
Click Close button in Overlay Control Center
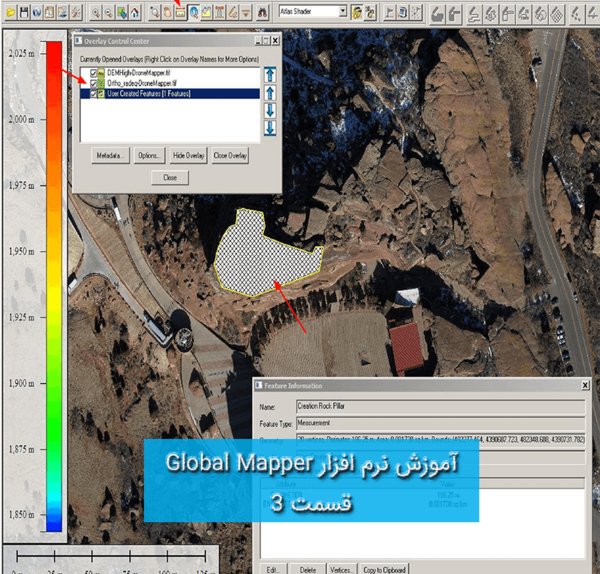pos(170,178)
